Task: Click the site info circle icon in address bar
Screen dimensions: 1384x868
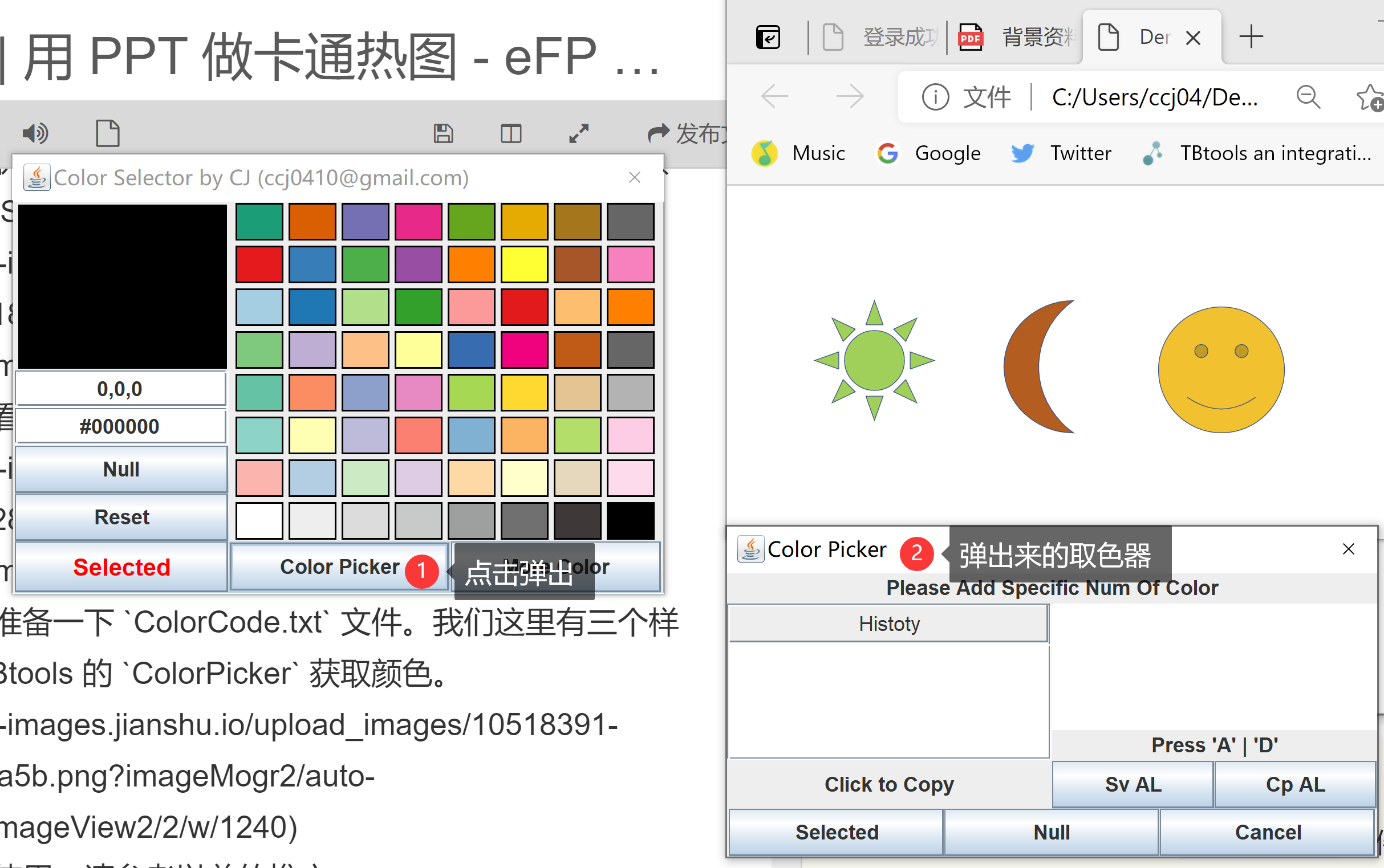Action: (935, 97)
